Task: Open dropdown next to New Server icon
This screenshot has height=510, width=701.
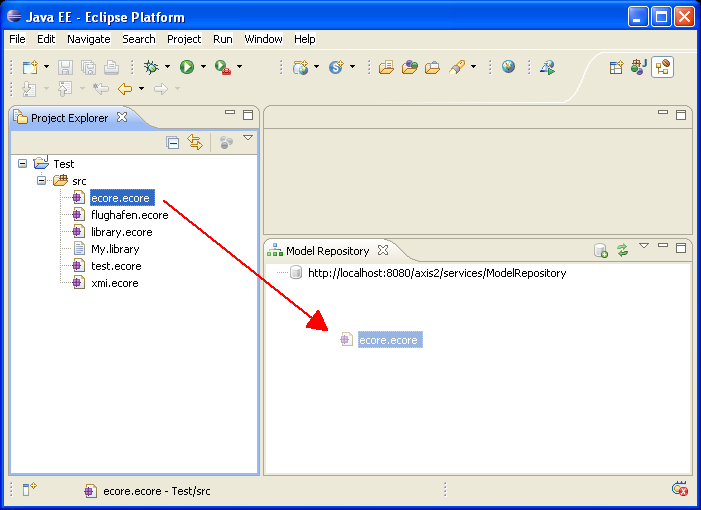Action: (x=317, y=67)
